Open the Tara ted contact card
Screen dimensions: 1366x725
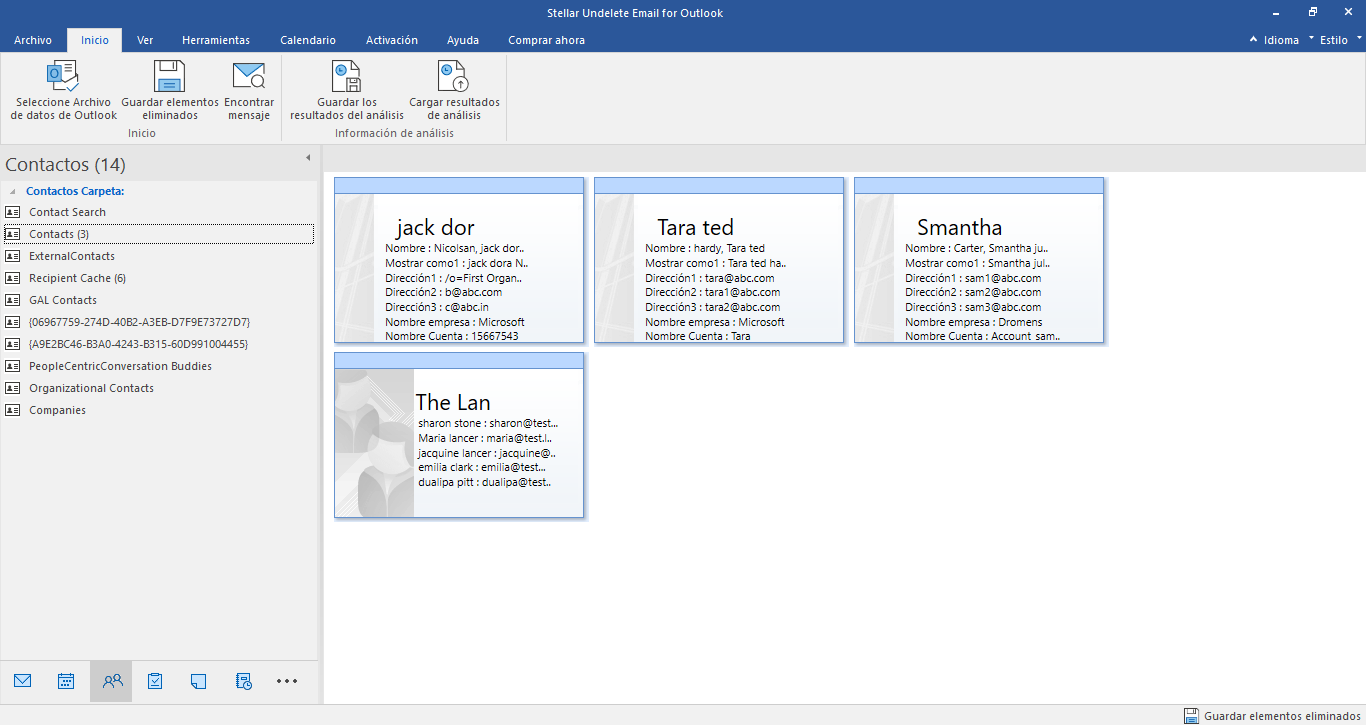point(719,260)
